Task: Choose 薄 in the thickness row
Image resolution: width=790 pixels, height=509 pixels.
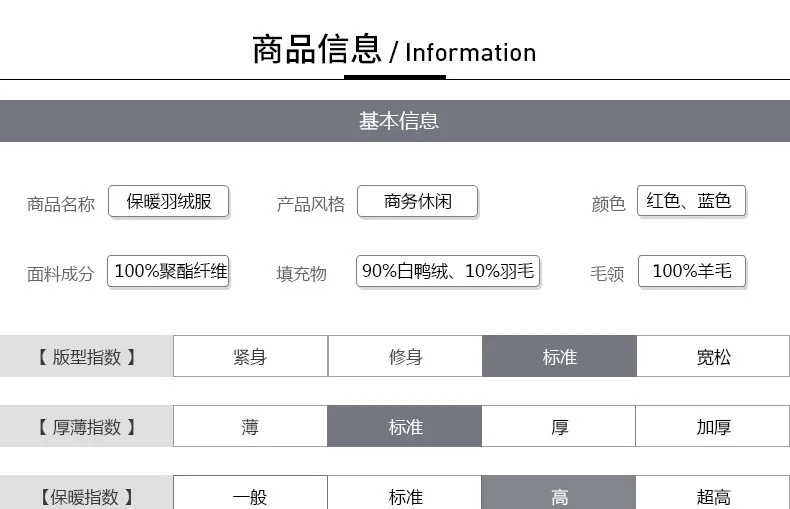Action: pos(250,426)
